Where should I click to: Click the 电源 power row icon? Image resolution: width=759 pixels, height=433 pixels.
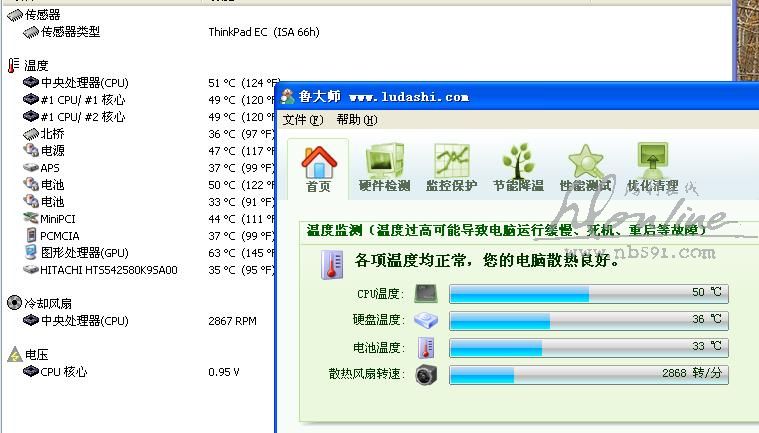tap(31, 150)
